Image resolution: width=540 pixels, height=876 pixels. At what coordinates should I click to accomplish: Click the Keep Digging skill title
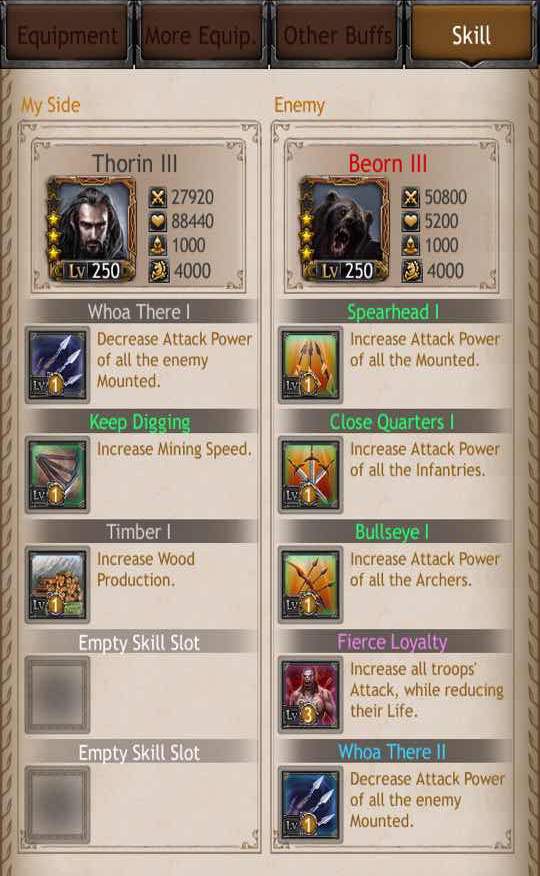140,422
